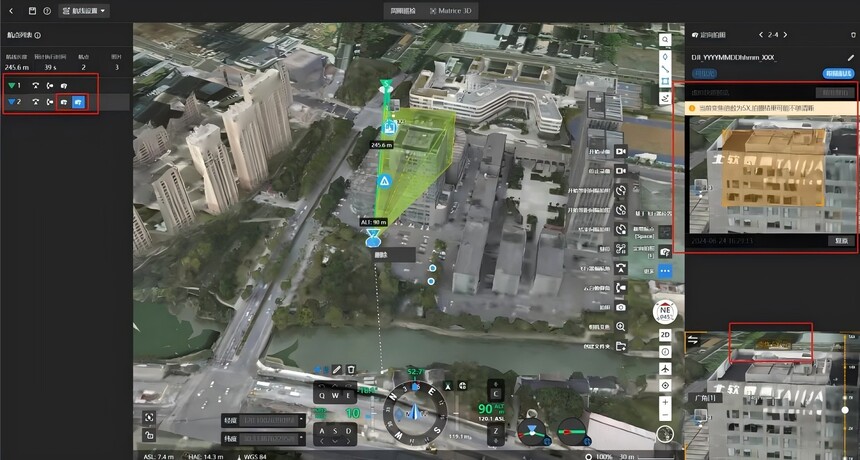Image resolution: width=860 pixels, height=460 pixels.
Task: Toggle satellite map layer thumbnail
Action: pos(665,434)
